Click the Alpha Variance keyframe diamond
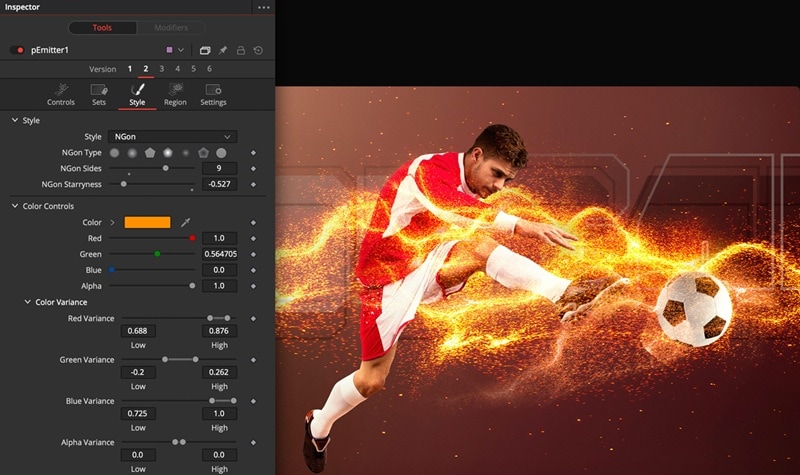This screenshot has height=475, width=800. (x=253, y=442)
